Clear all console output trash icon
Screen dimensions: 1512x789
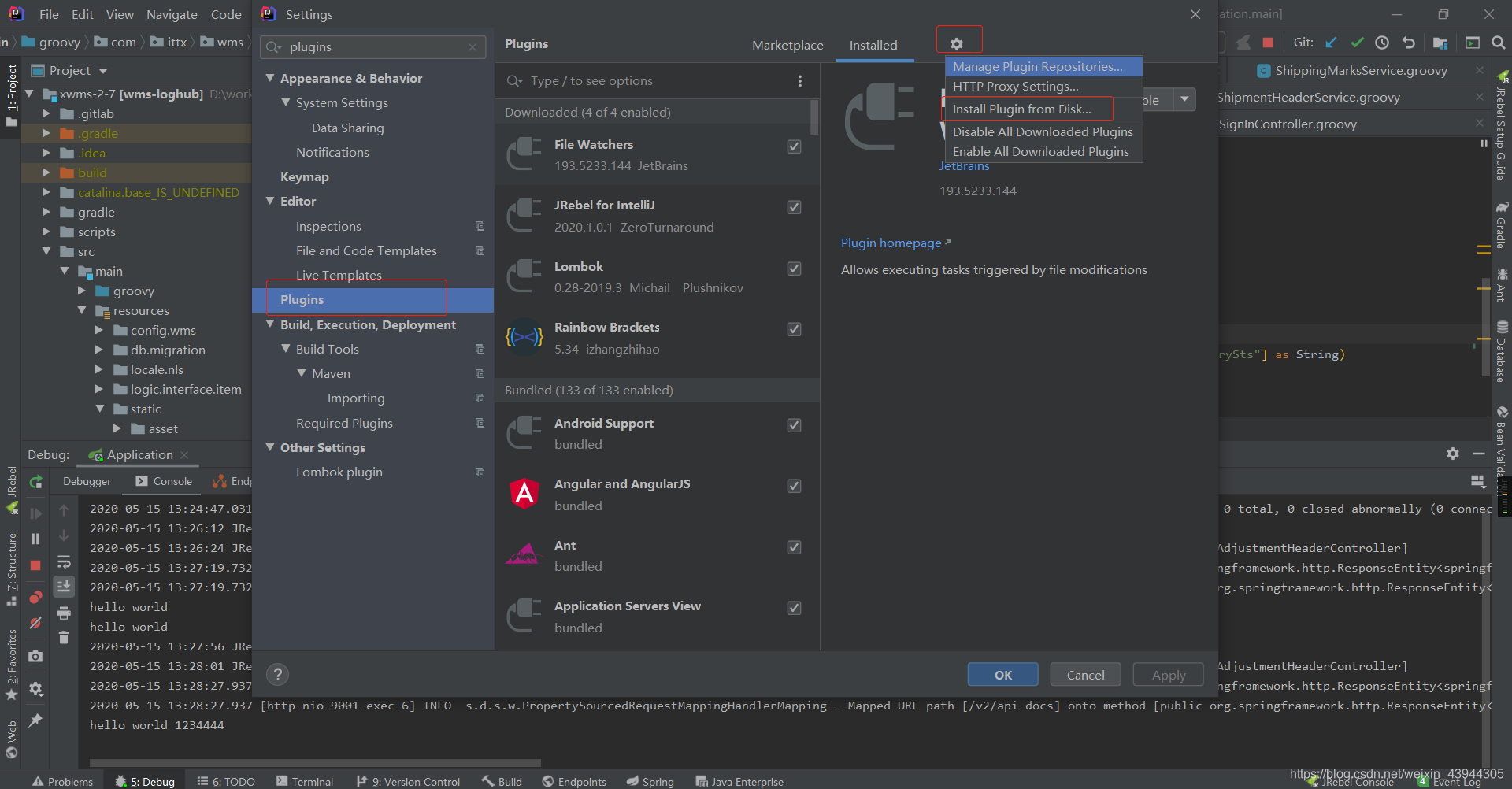pyautogui.click(x=64, y=637)
